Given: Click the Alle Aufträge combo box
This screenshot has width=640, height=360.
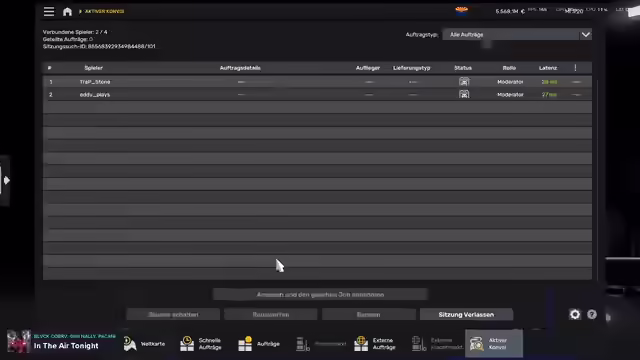Looking at the screenshot, I should pyautogui.click(x=517, y=35).
